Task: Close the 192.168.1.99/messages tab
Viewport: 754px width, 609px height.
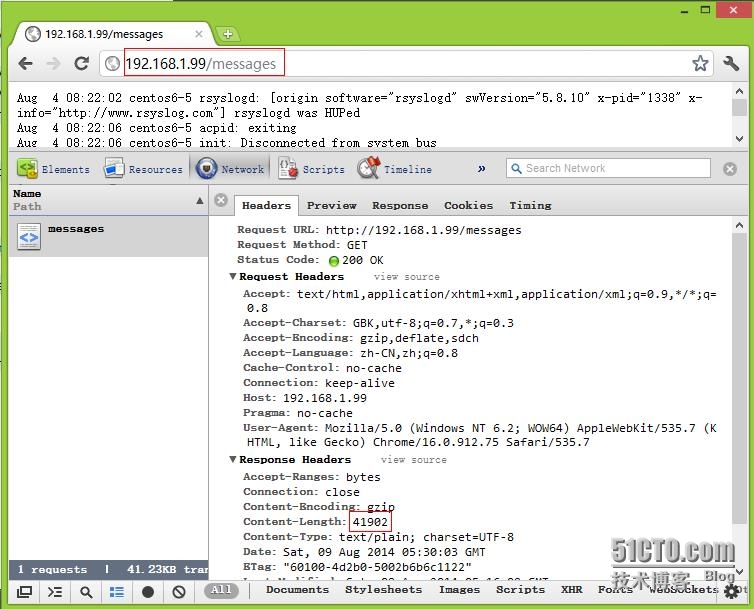Action: point(199,34)
